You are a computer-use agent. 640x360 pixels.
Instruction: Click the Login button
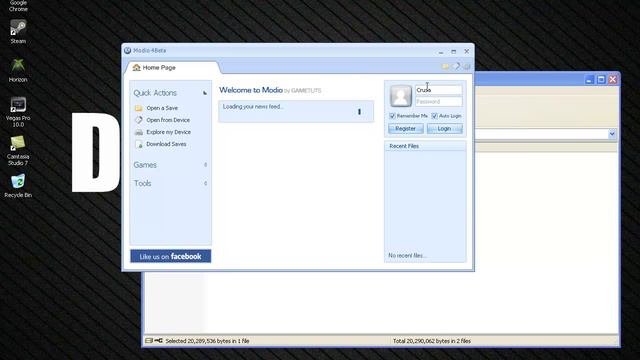click(444, 129)
